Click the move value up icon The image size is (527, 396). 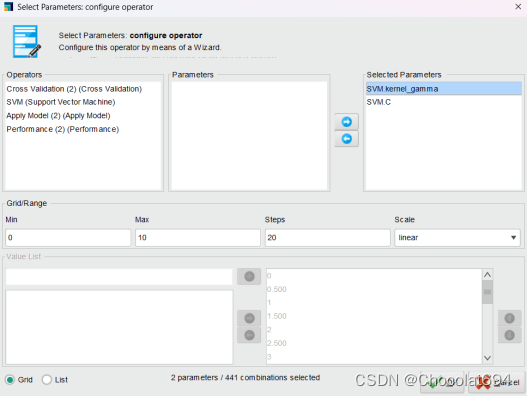[x=509, y=318]
